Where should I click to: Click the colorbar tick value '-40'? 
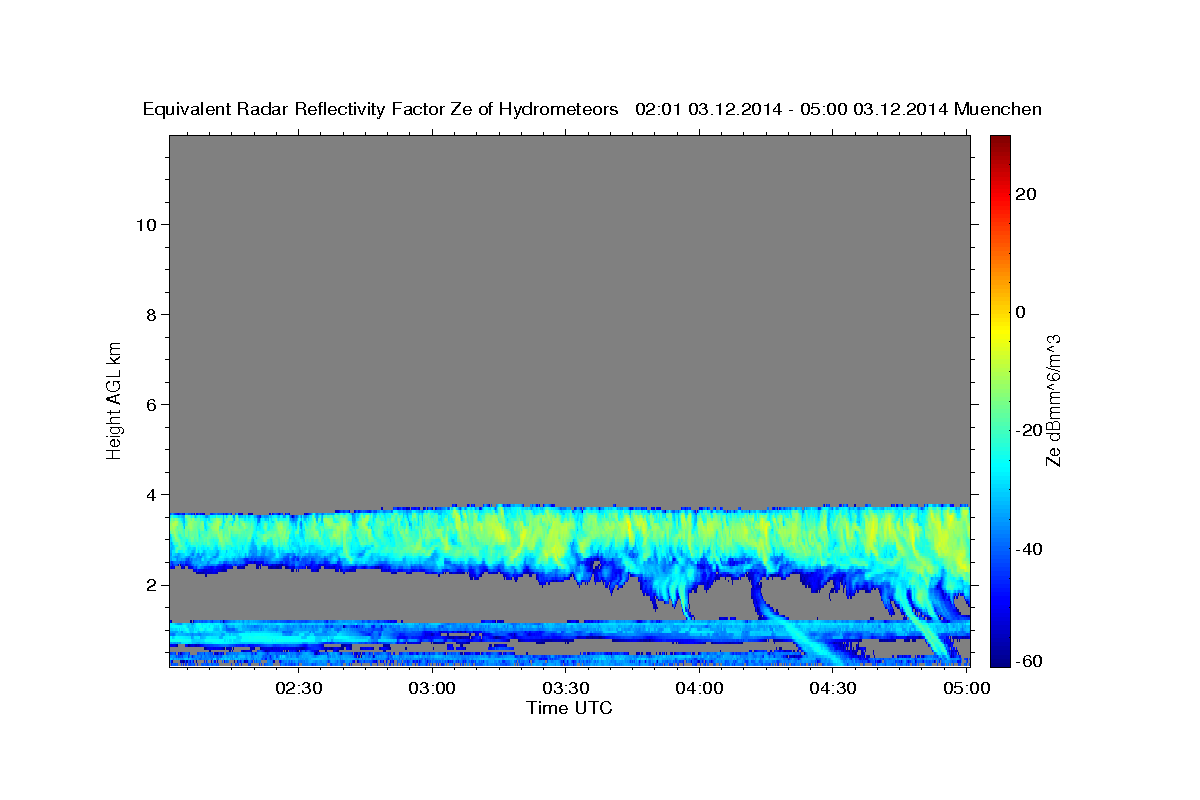(x=1028, y=549)
